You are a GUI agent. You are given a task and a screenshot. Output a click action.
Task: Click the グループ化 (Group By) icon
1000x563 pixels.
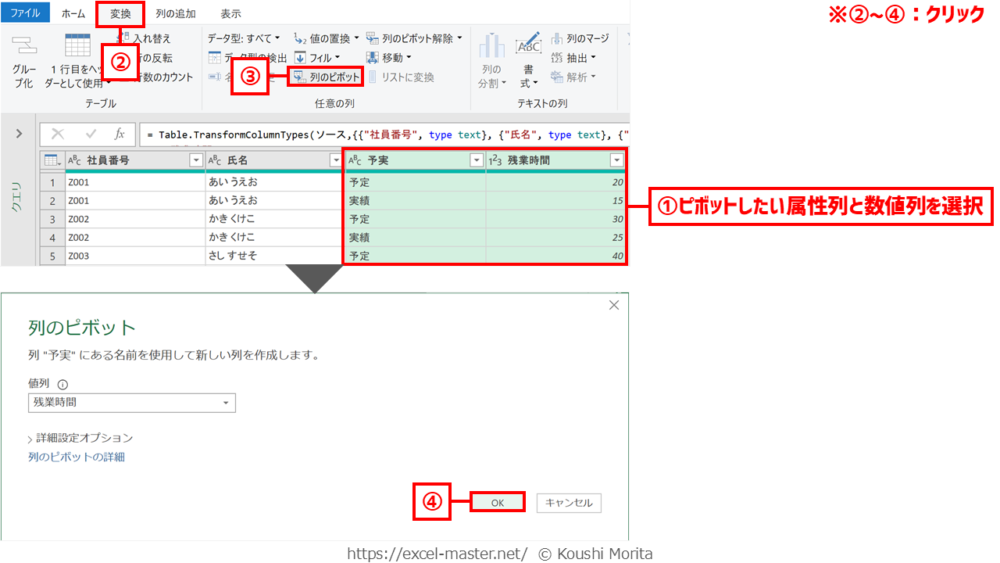point(23,46)
